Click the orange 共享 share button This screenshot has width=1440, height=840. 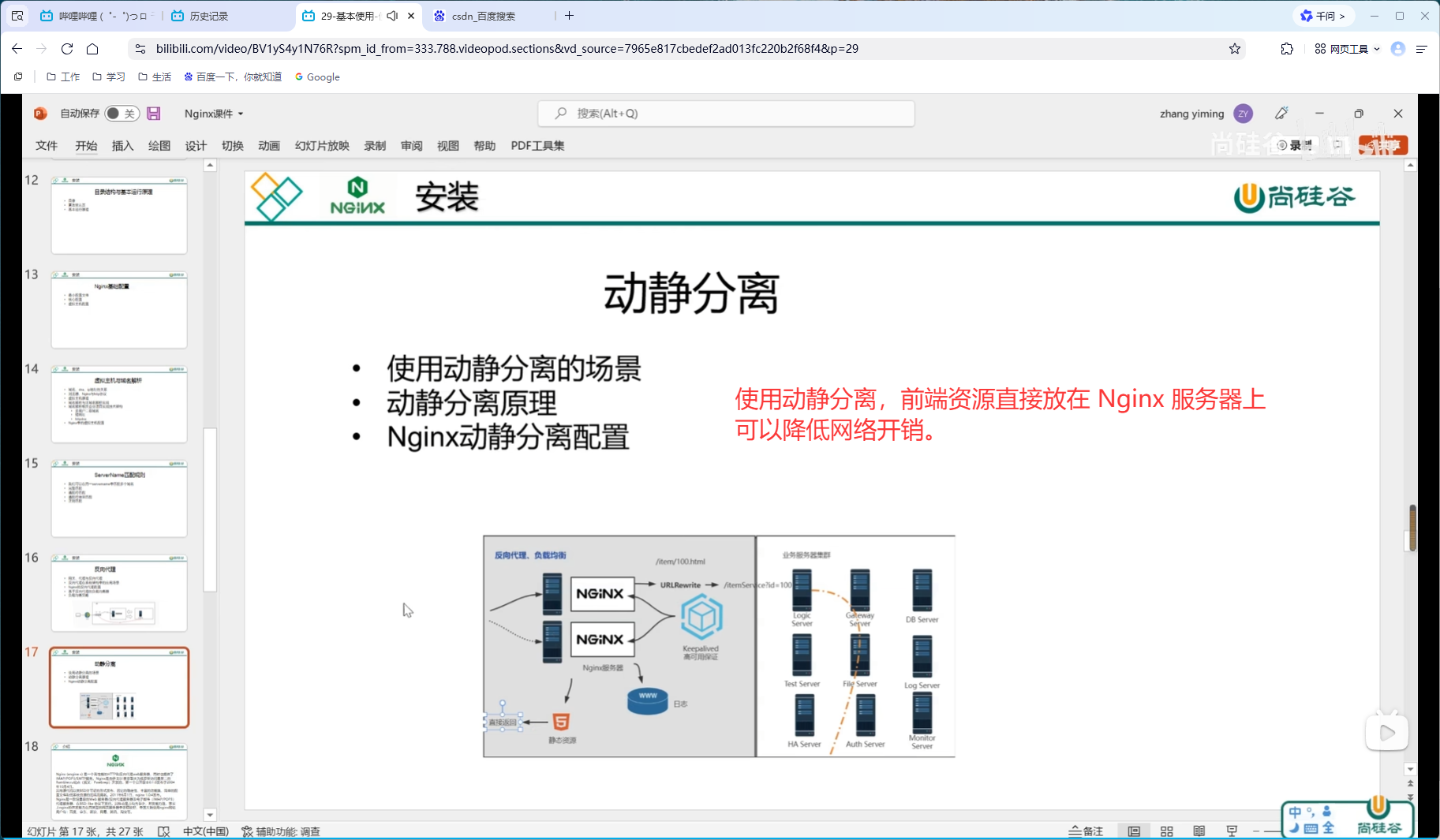coord(1383,145)
